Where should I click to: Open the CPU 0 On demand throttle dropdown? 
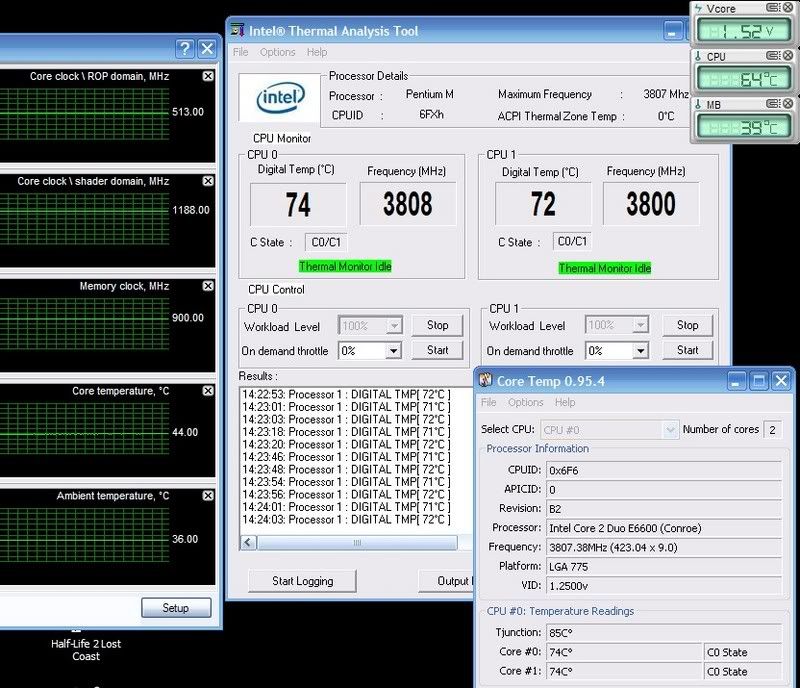393,351
